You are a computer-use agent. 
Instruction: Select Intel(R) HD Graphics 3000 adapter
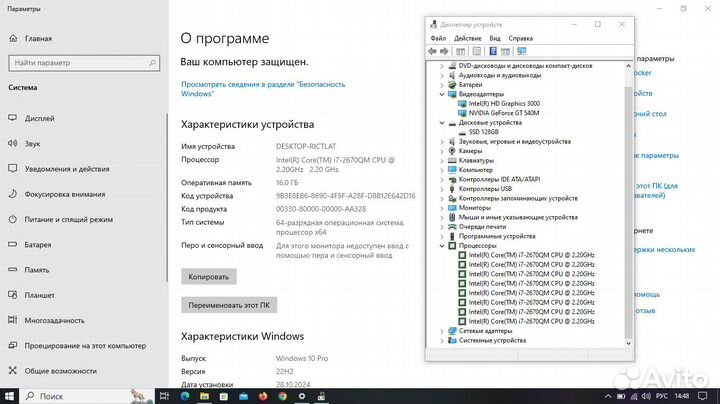pos(504,104)
